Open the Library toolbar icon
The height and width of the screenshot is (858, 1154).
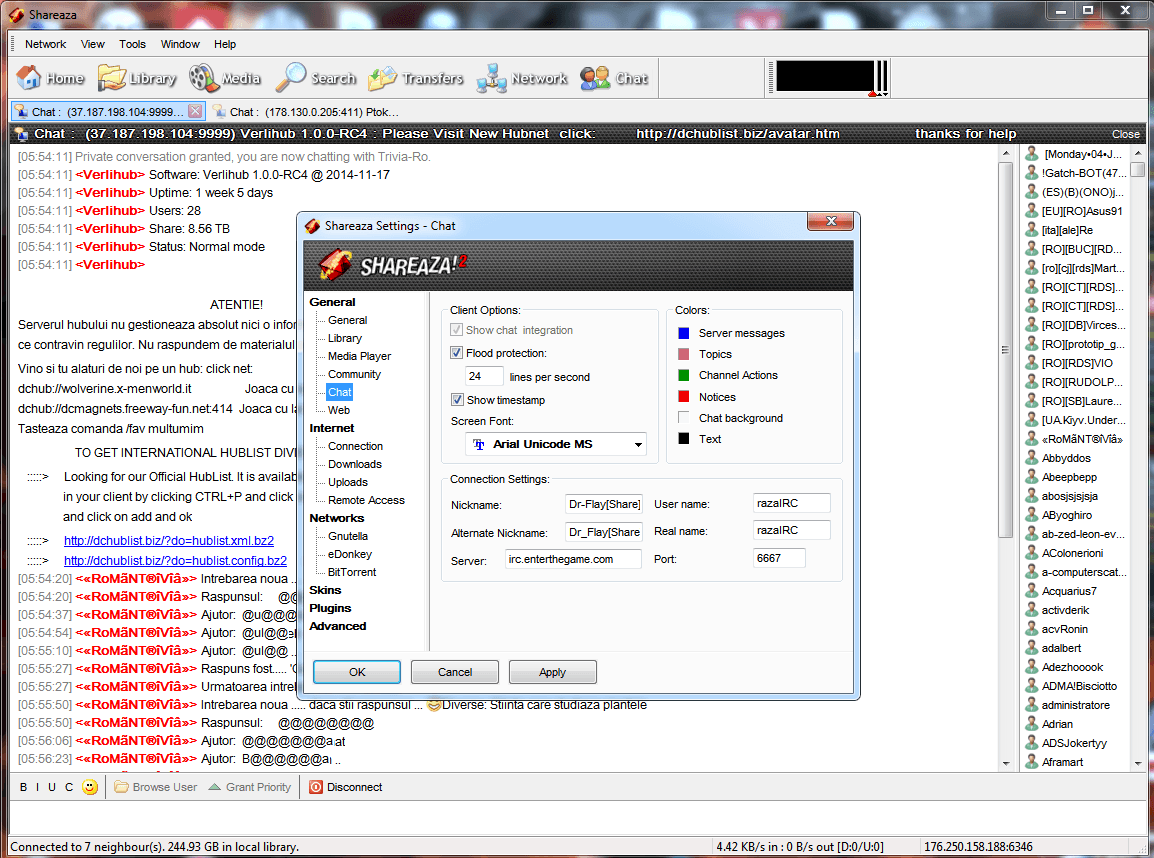111,78
